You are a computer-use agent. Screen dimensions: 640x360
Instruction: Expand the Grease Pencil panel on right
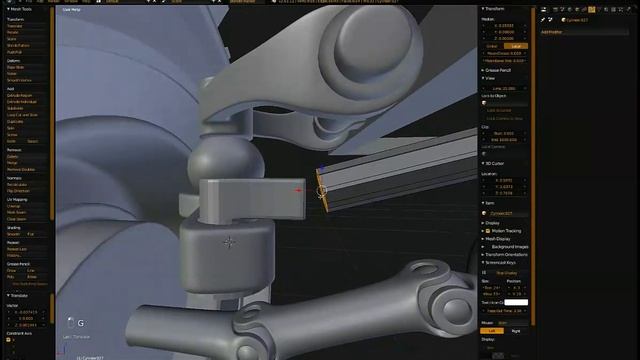click(496, 70)
